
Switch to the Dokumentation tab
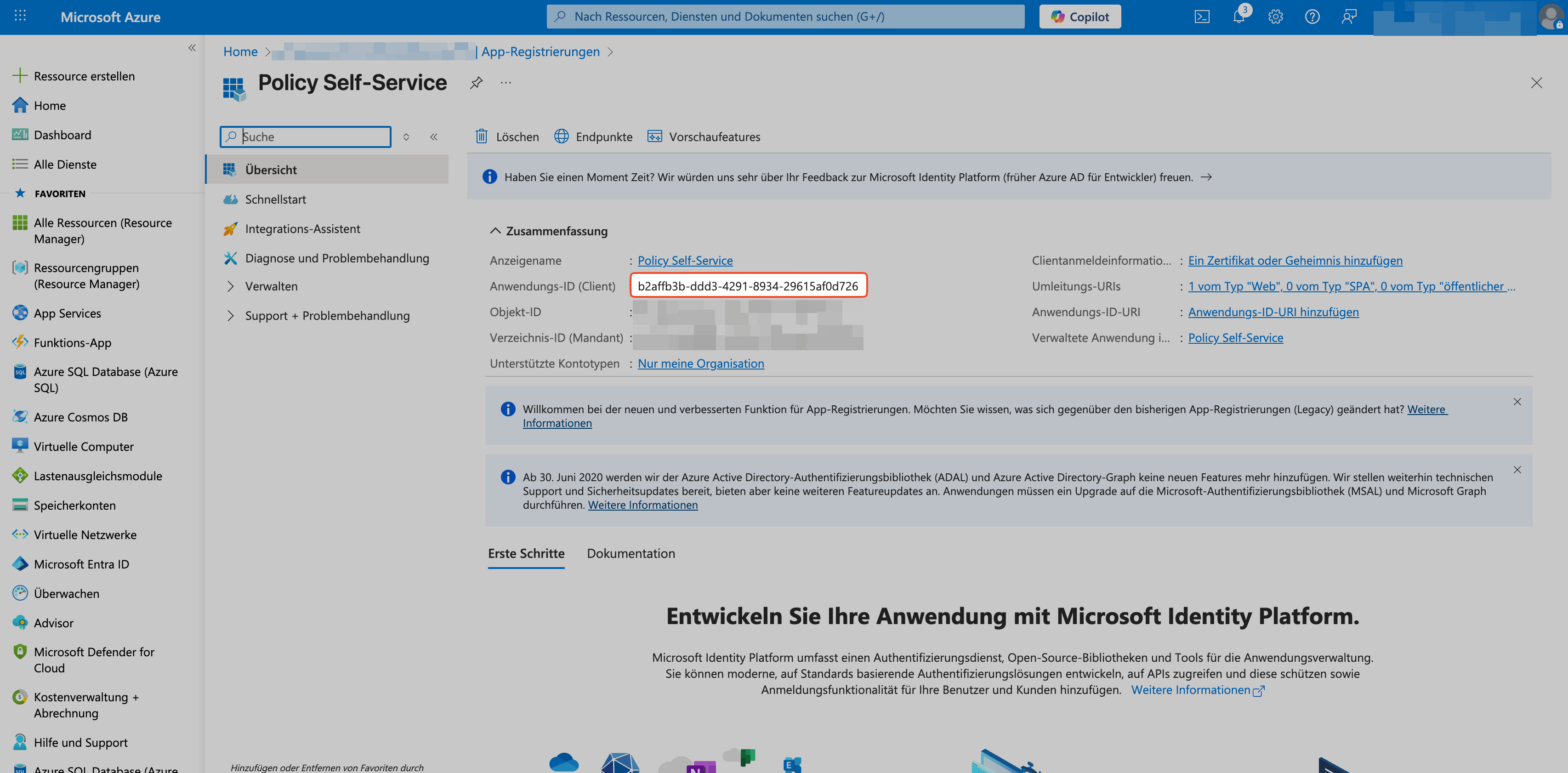pos(631,553)
